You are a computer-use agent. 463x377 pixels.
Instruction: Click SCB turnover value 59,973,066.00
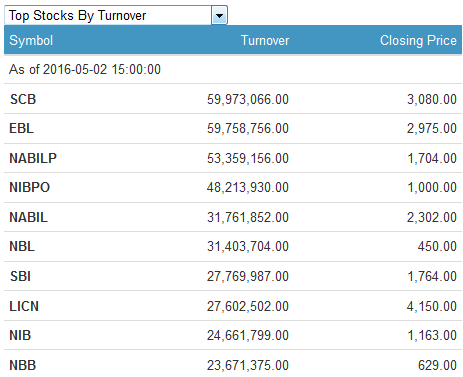click(x=248, y=99)
